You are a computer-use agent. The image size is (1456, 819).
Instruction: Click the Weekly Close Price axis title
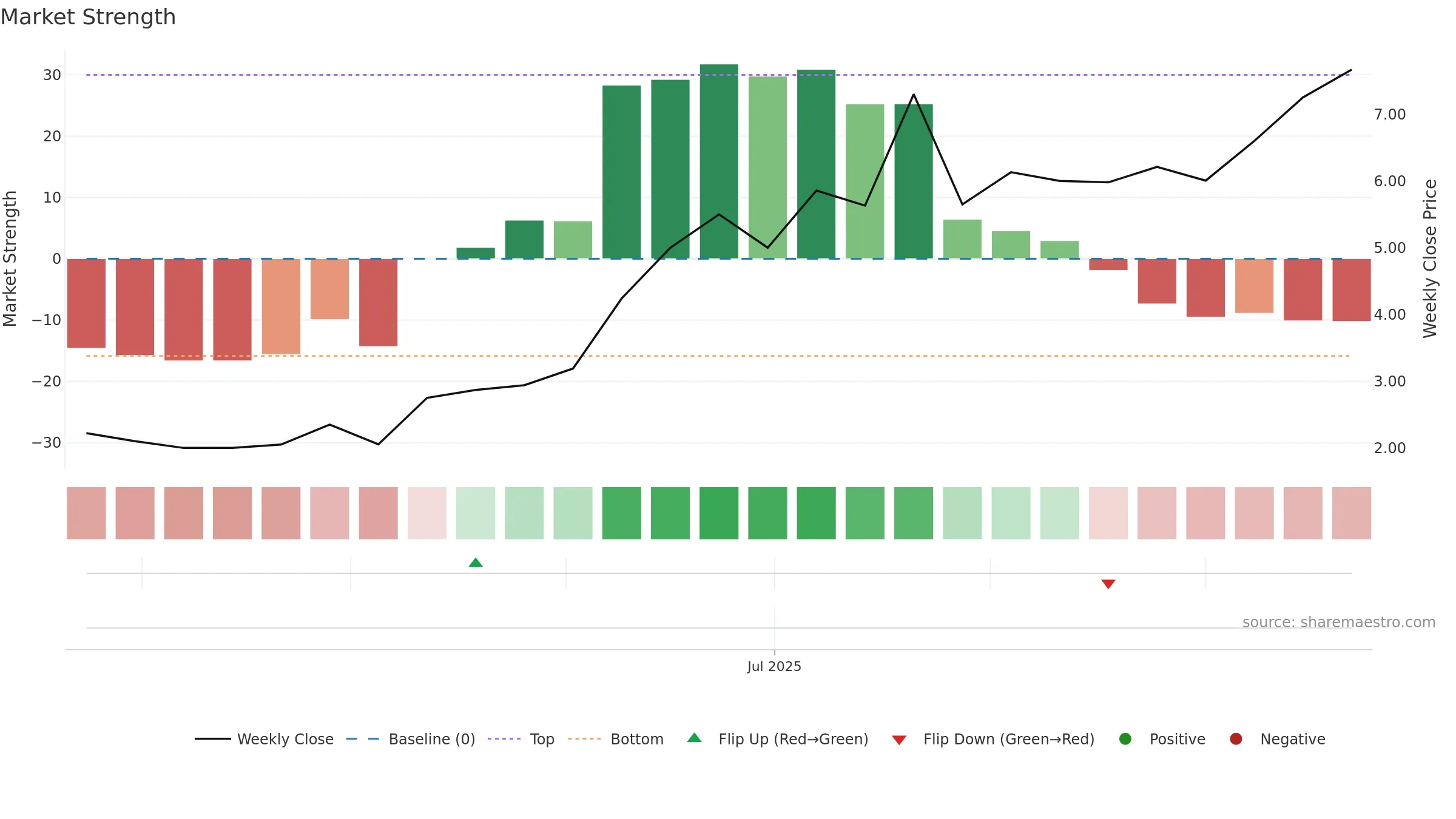coord(1430,258)
